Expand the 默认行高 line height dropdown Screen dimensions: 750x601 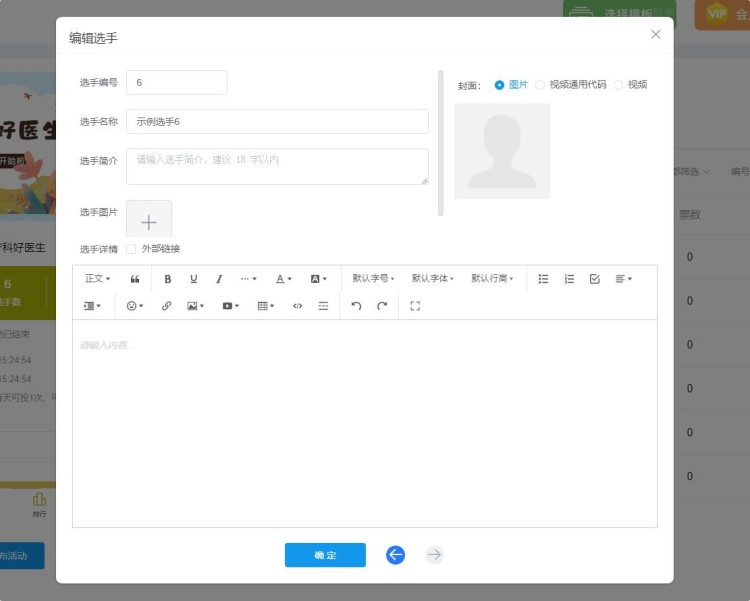point(492,279)
